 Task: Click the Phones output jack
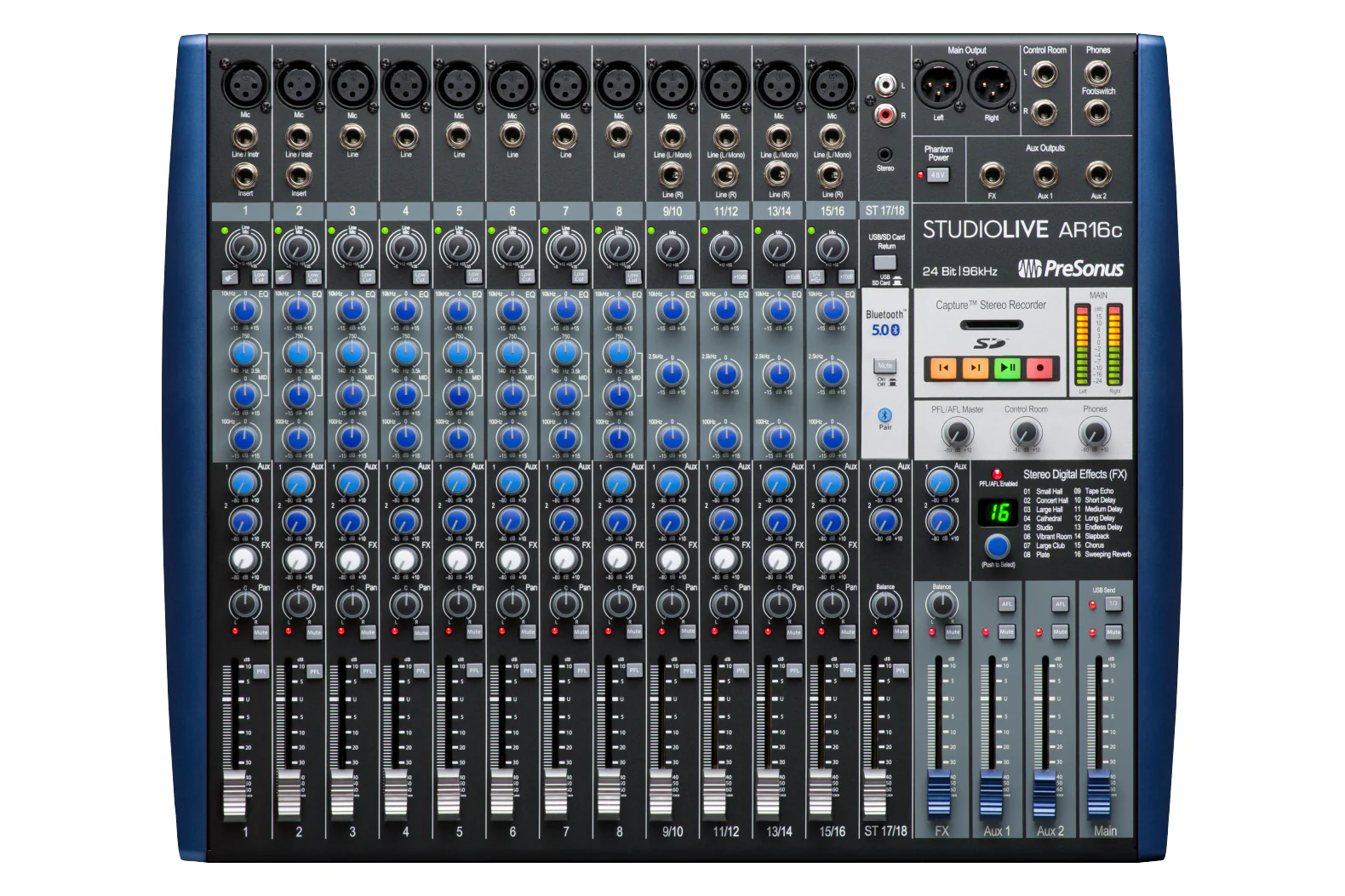pos(1097,72)
